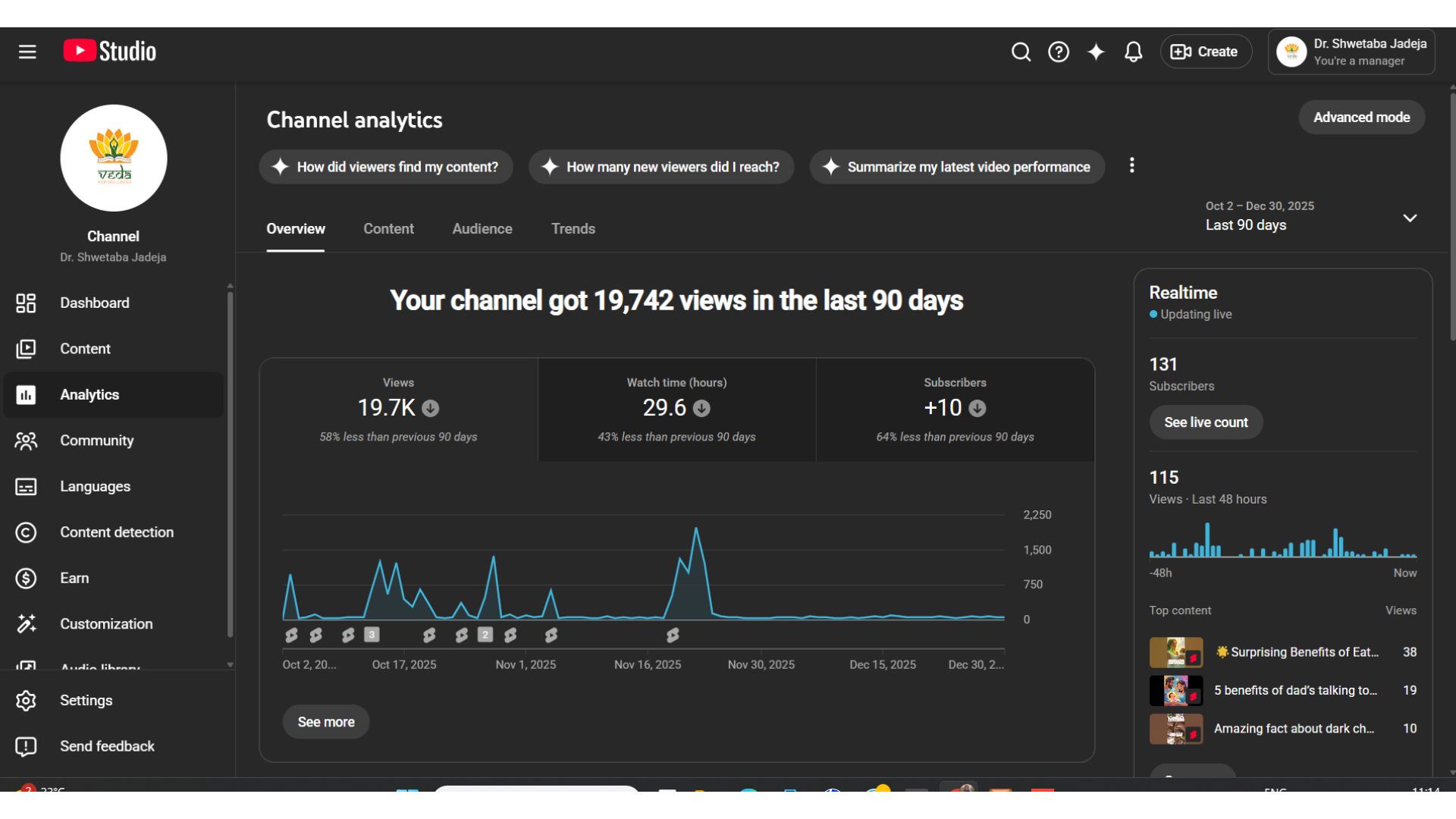The width and height of the screenshot is (1456, 819).
Task: Click the search magnifier icon
Action: pyautogui.click(x=1021, y=52)
